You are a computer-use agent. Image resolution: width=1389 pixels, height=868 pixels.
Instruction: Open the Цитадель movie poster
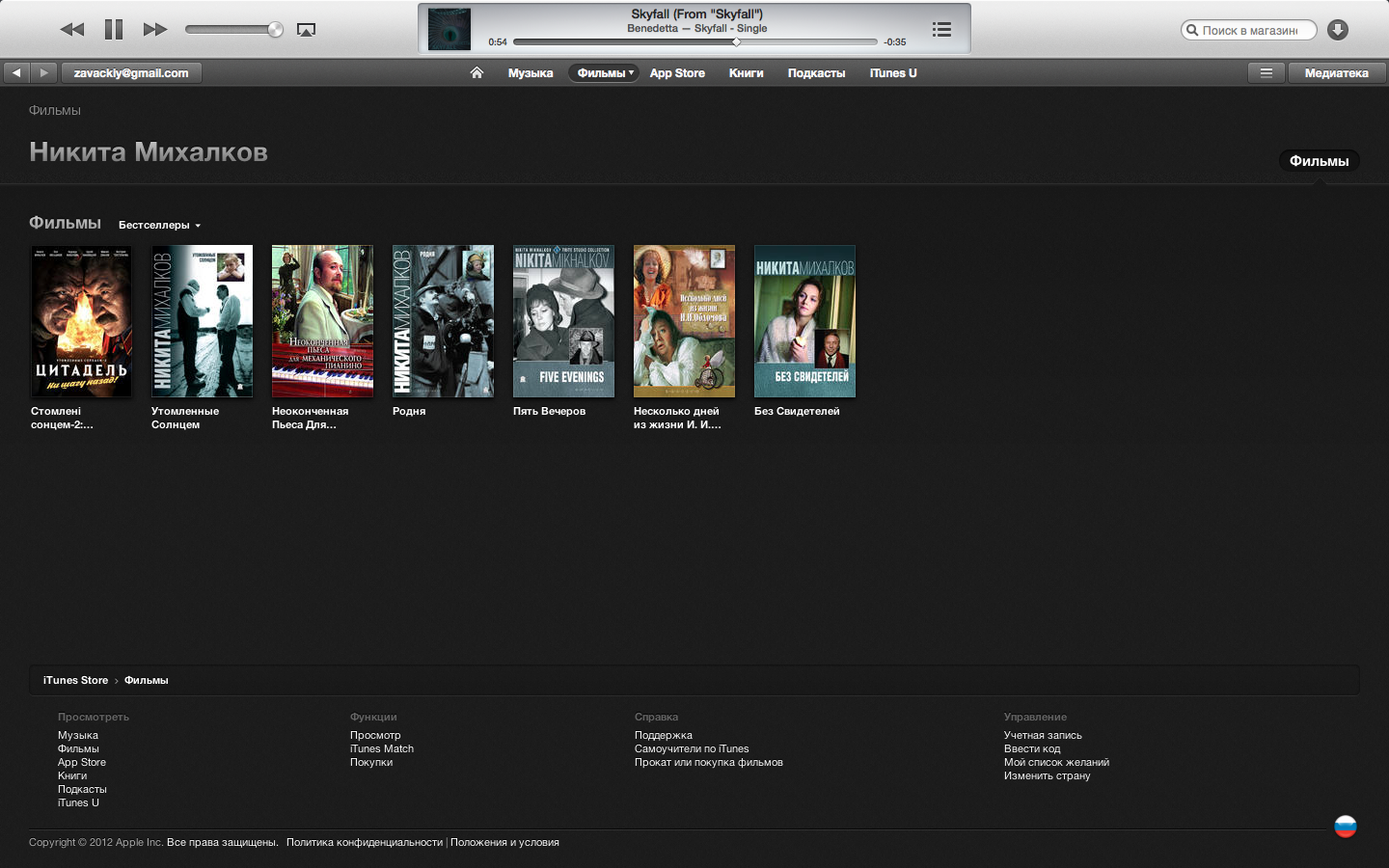(81, 321)
